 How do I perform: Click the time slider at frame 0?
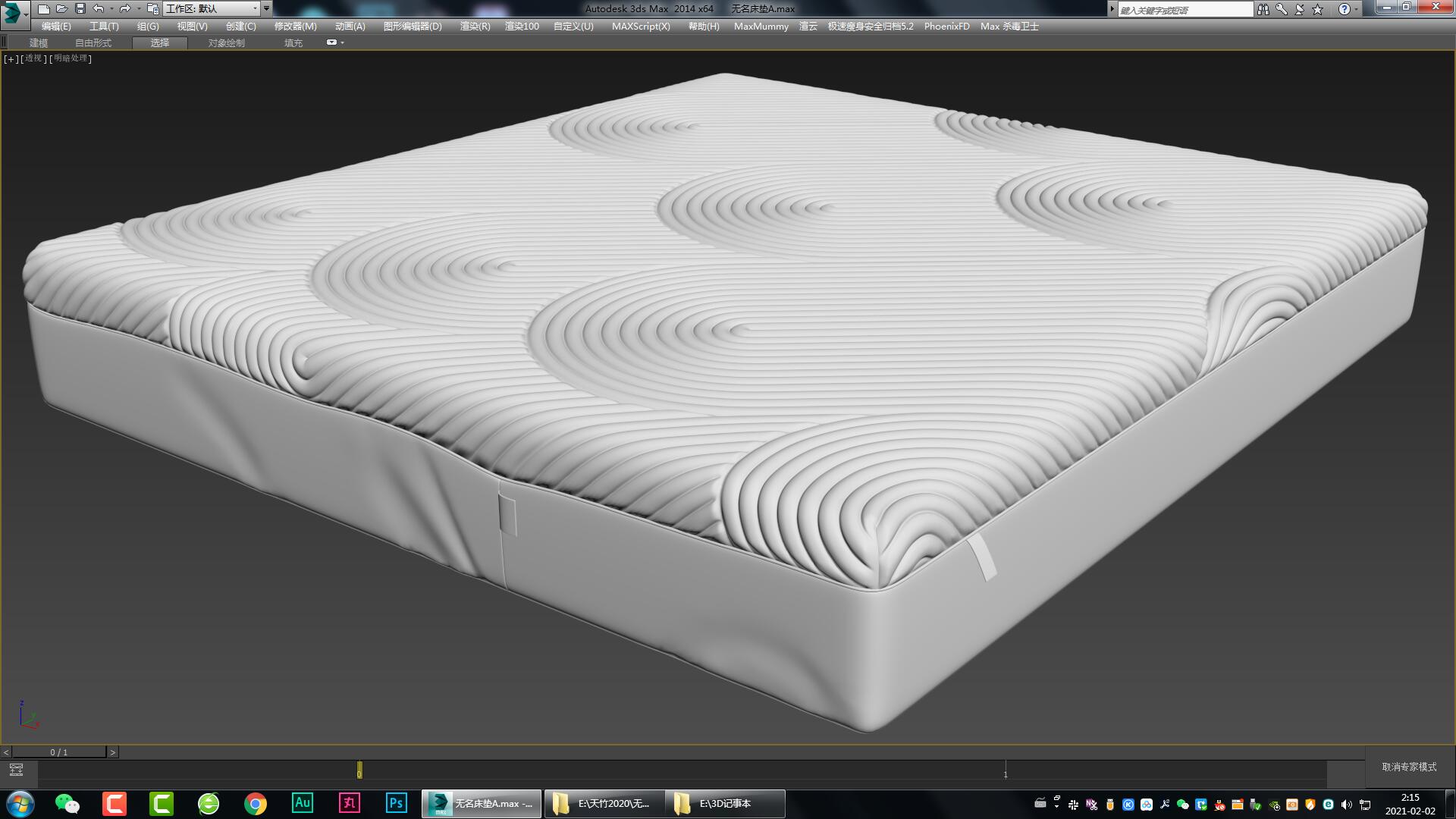point(359,772)
